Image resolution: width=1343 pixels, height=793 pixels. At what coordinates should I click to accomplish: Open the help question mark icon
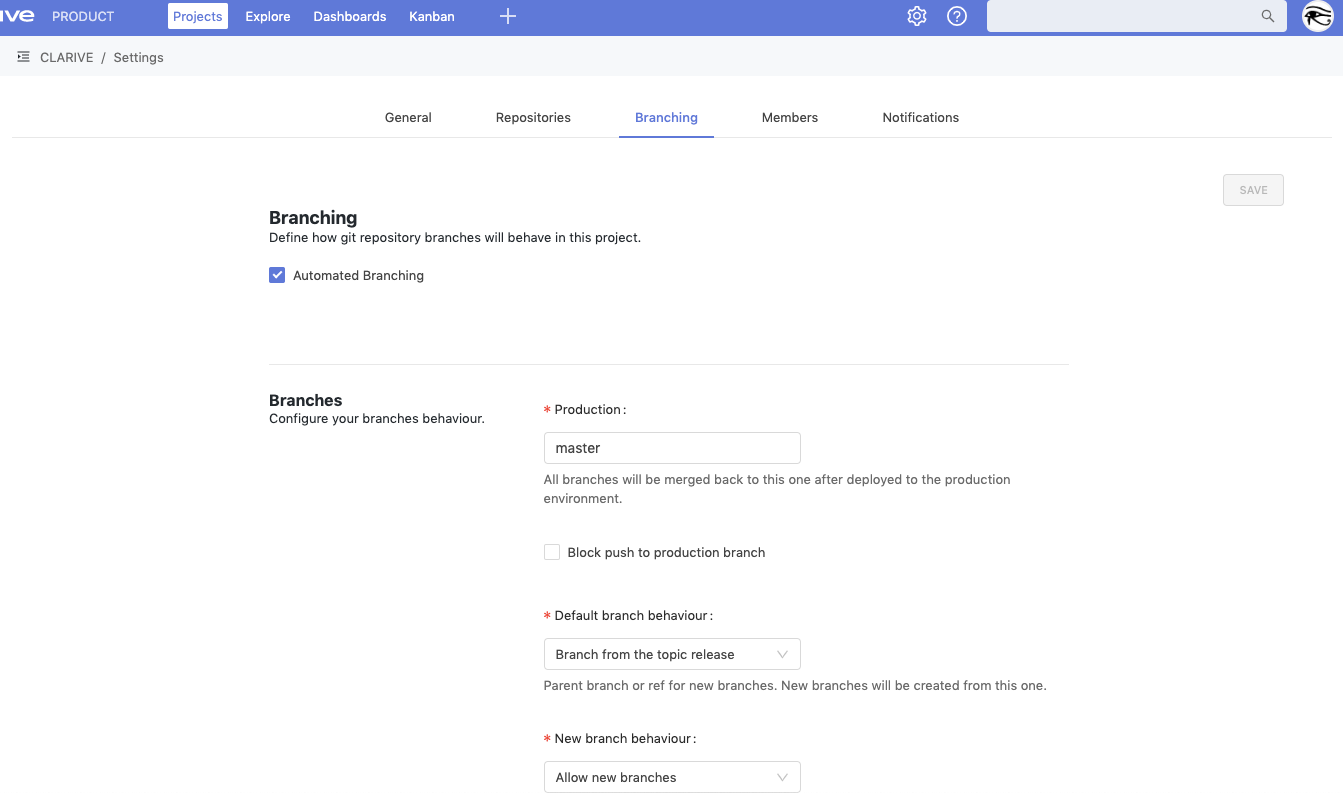tap(957, 16)
